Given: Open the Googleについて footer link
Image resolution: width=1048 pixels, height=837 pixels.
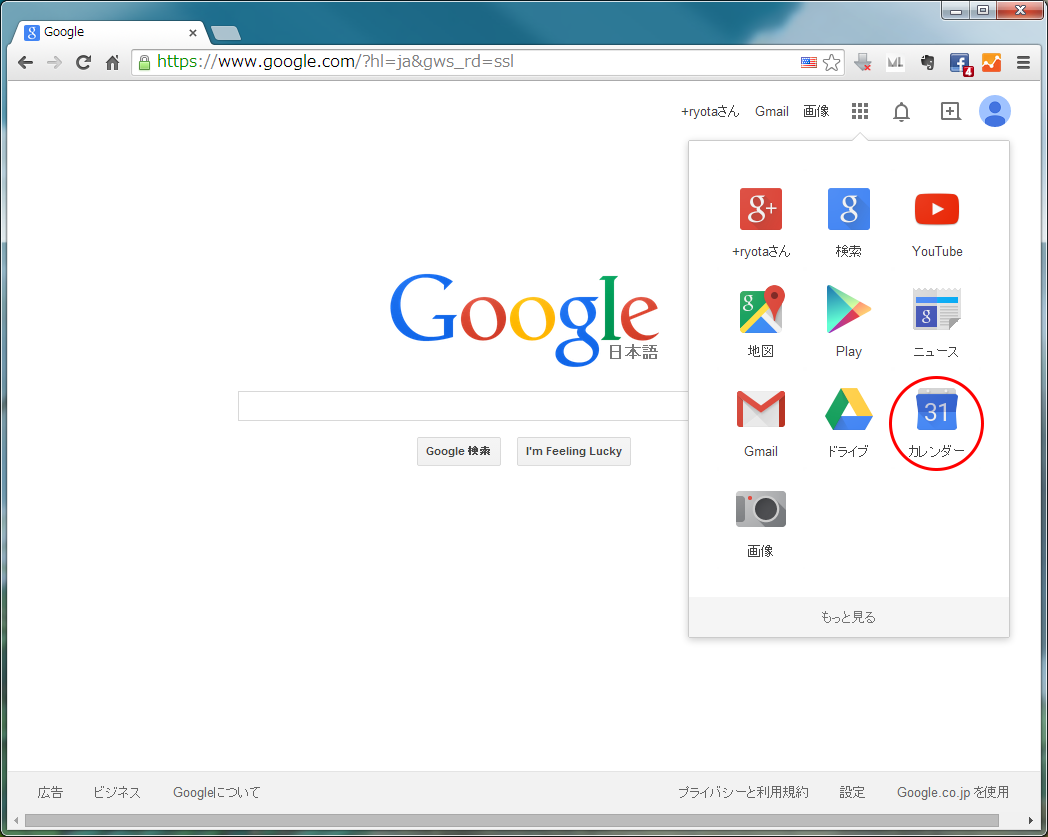Looking at the screenshot, I should point(217,792).
